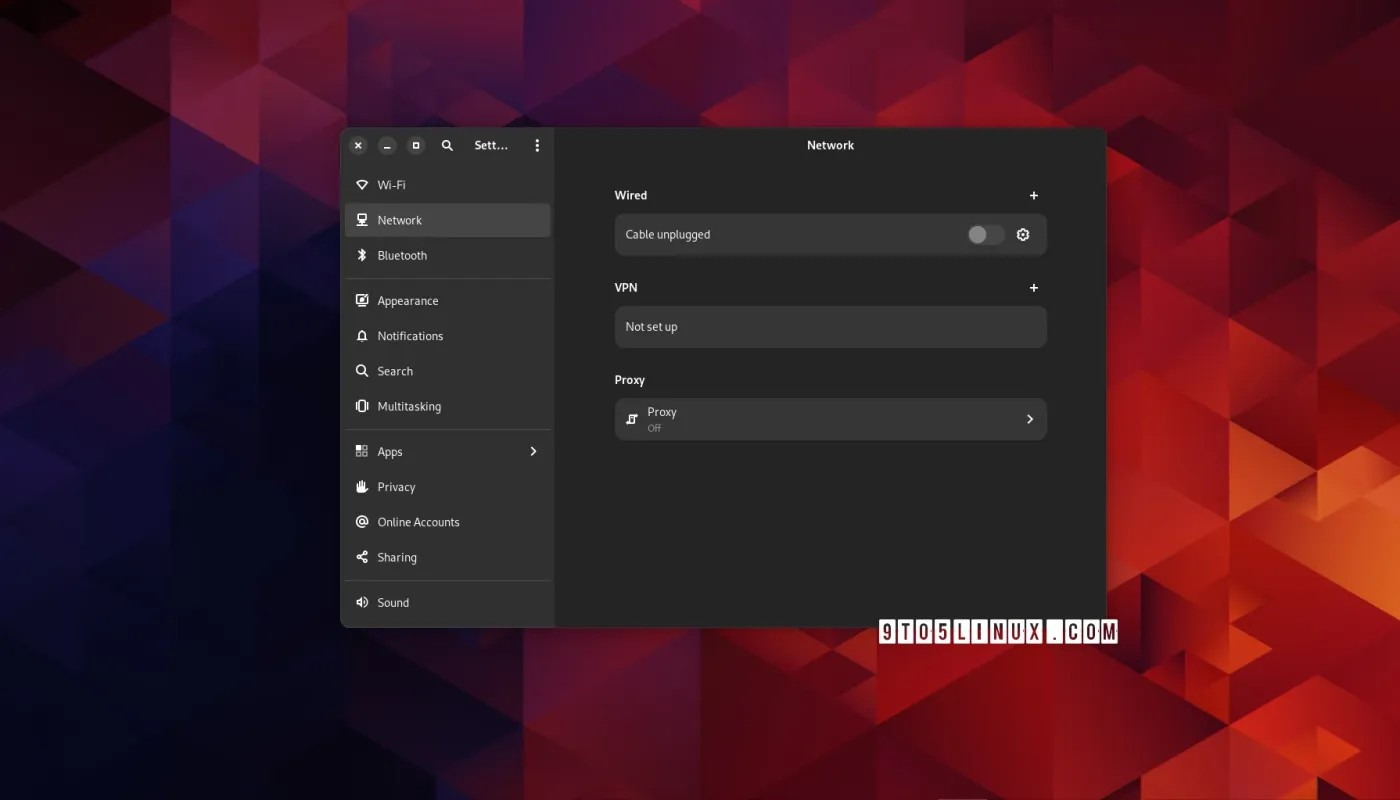Viewport: 1400px width, 800px height.
Task: Enable the Cable unplugged connection
Action: 984,234
